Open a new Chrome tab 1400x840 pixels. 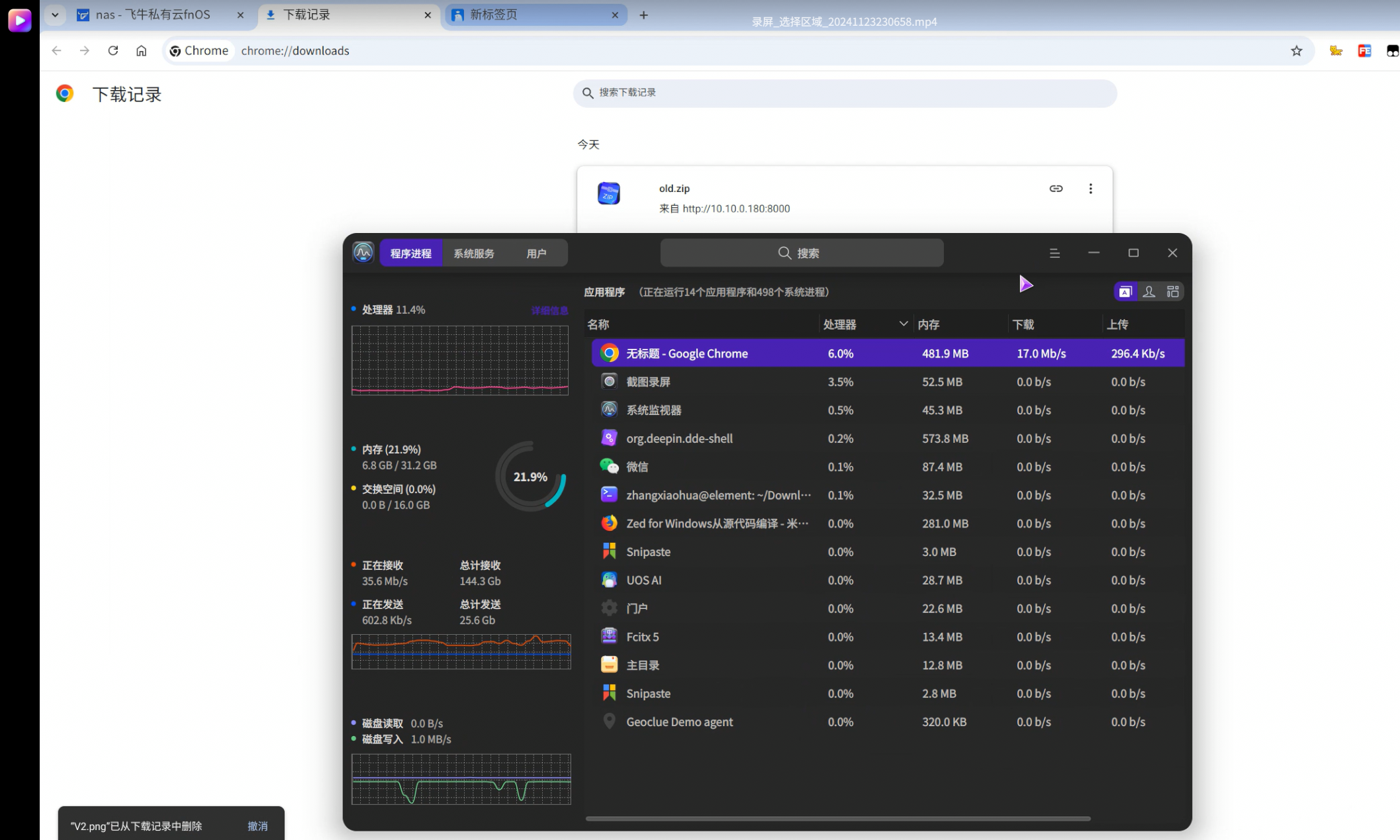coord(643,15)
